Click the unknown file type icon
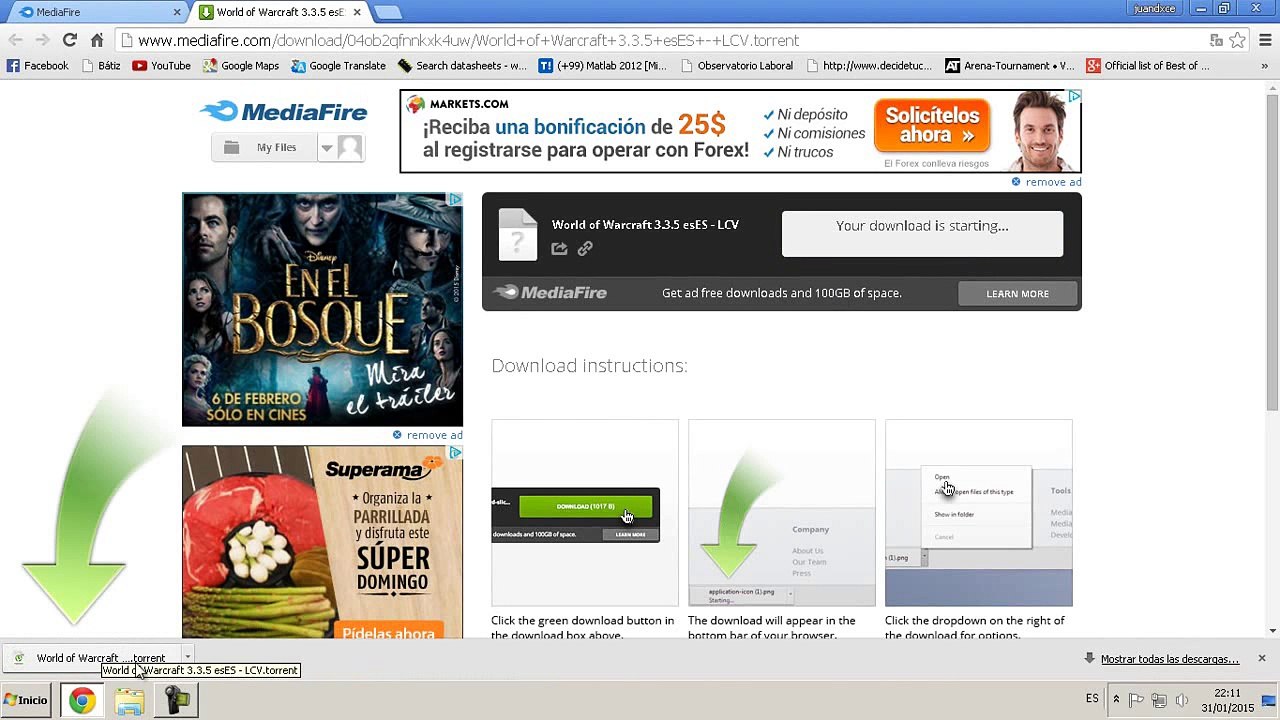This screenshot has width=1280, height=720. pyautogui.click(x=518, y=234)
